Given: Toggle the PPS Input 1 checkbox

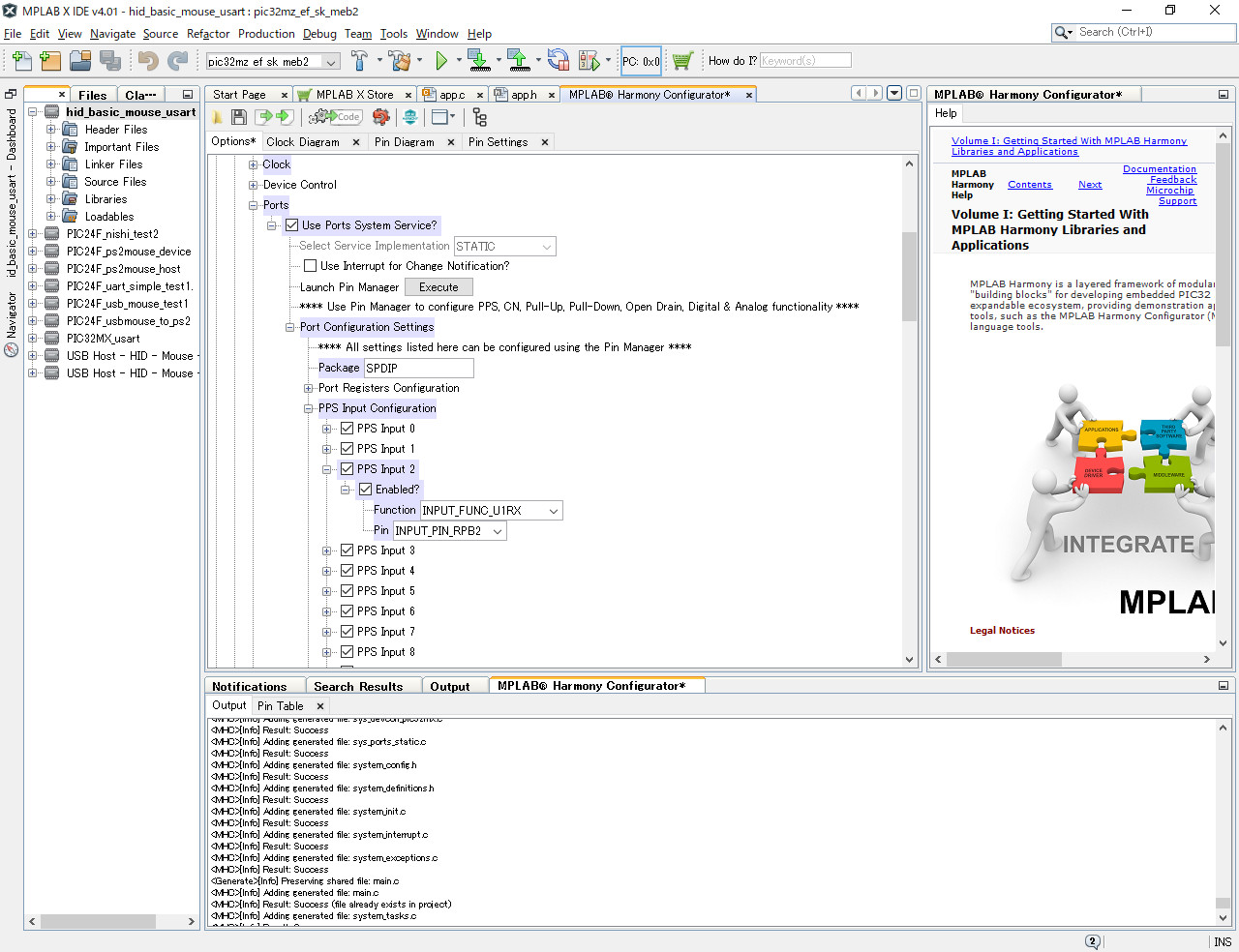Looking at the screenshot, I should click(347, 449).
